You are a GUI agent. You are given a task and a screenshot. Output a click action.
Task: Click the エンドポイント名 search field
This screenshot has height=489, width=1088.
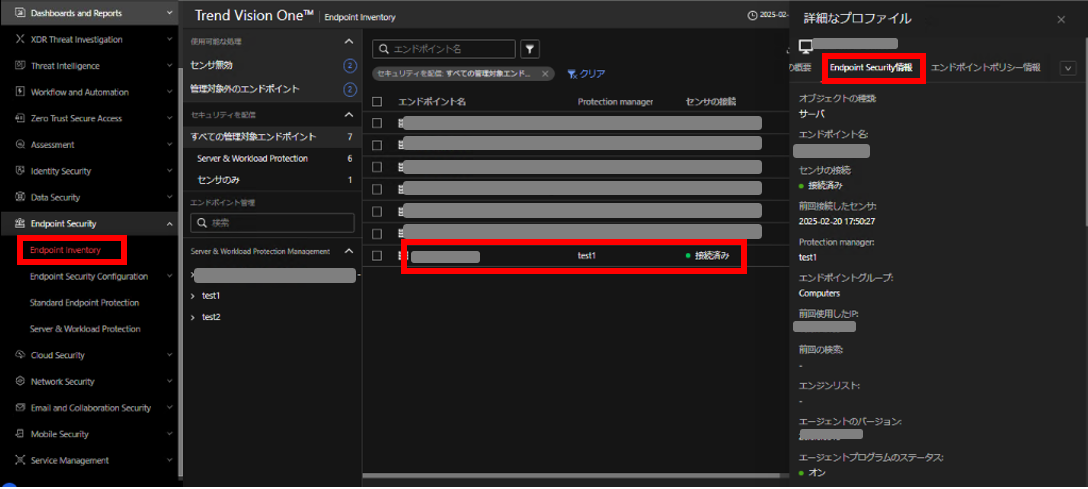(x=450, y=49)
